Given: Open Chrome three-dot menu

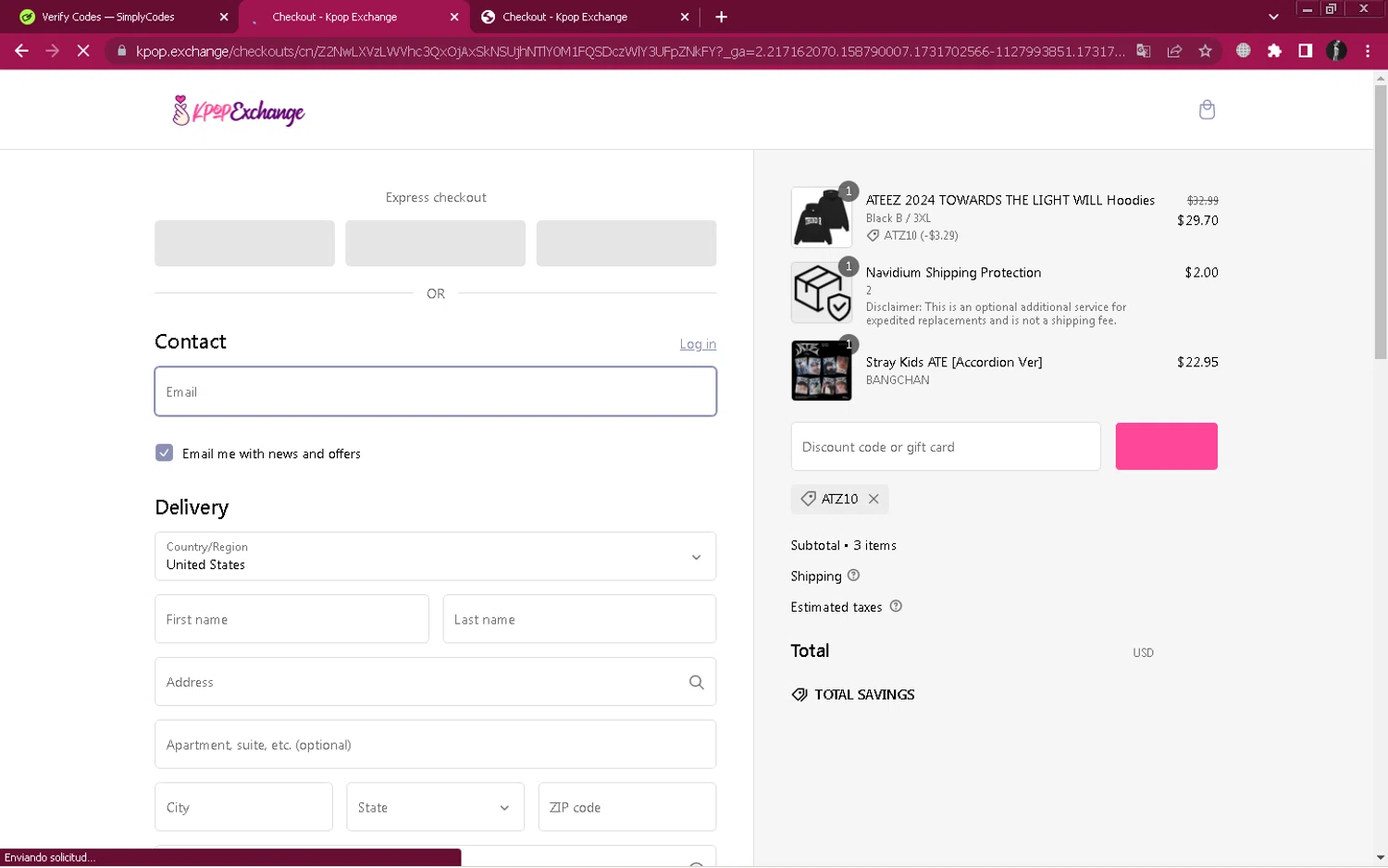Looking at the screenshot, I should [x=1368, y=51].
